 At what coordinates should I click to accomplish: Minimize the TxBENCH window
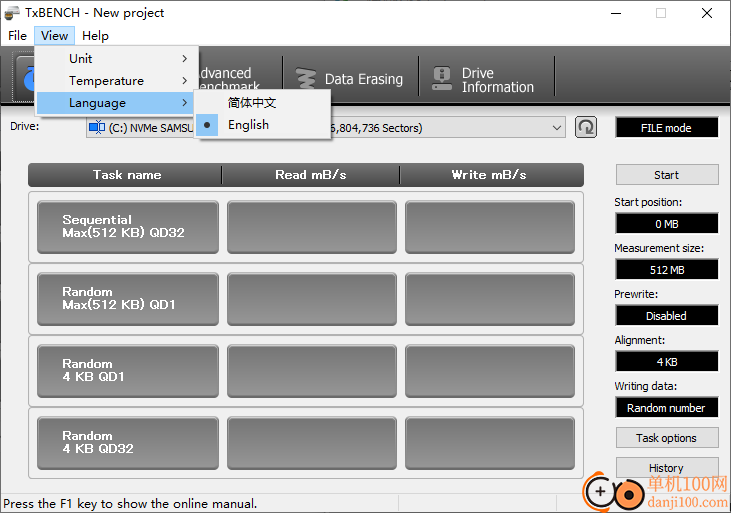[x=616, y=13]
